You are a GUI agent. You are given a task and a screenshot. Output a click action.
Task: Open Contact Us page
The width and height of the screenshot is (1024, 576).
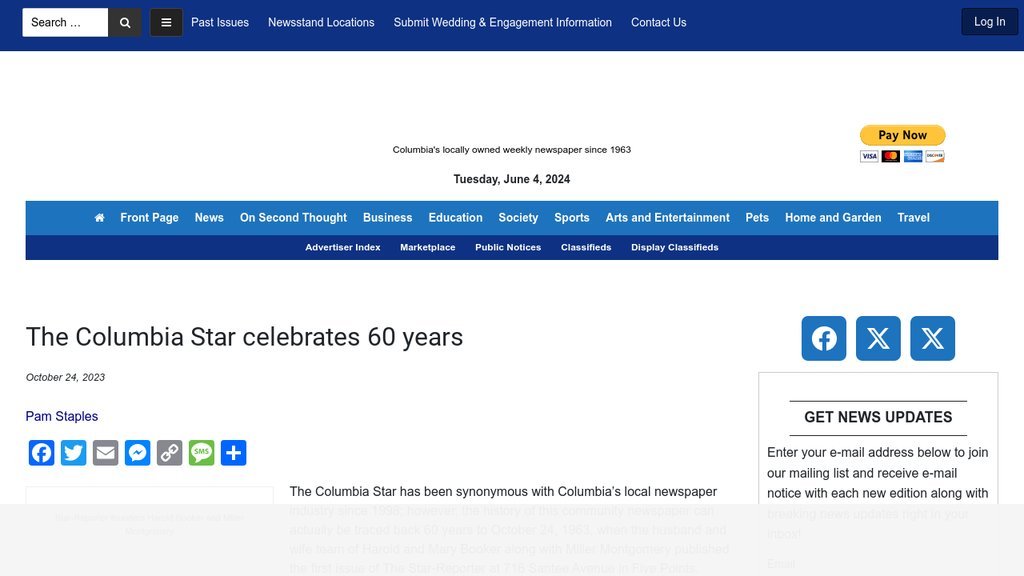659,22
